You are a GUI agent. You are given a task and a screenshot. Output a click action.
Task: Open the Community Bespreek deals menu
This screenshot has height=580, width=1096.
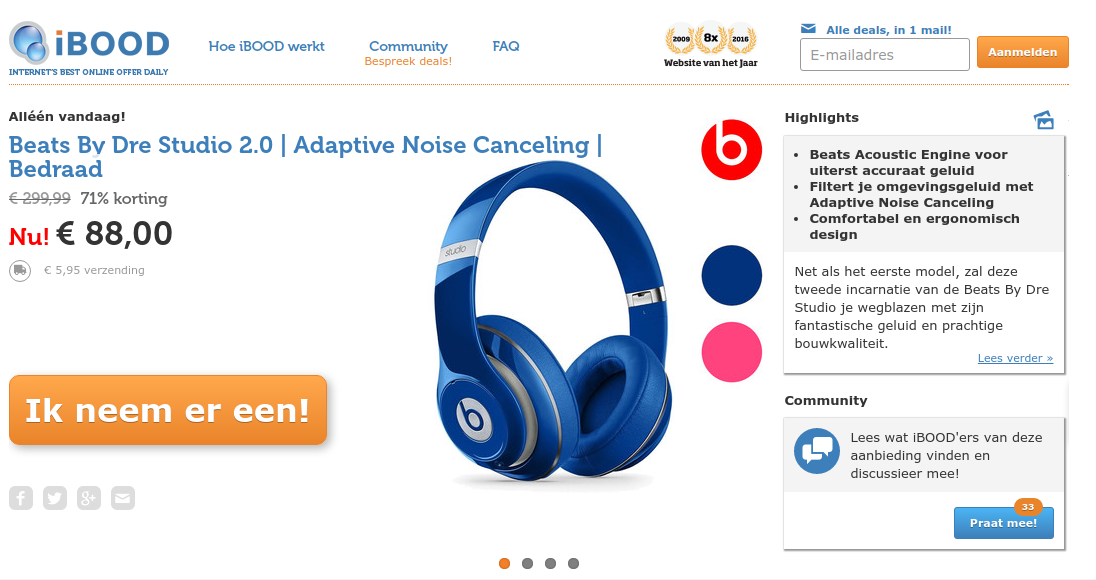(x=408, y=53)
